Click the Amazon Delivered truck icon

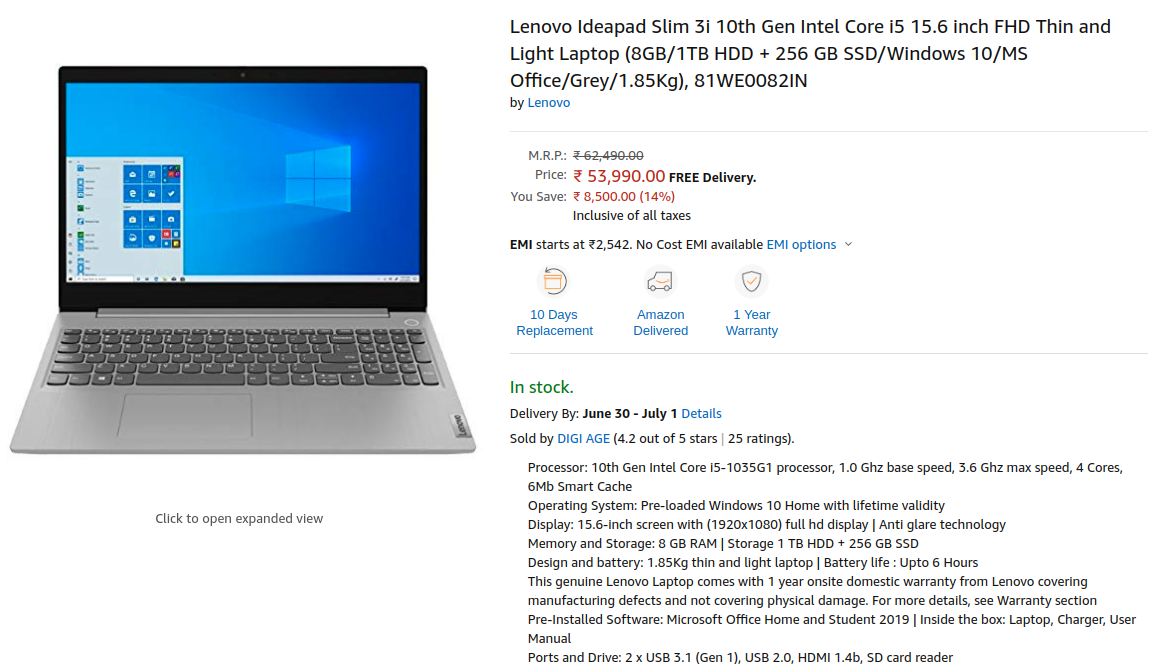click(x=660, y=281)
